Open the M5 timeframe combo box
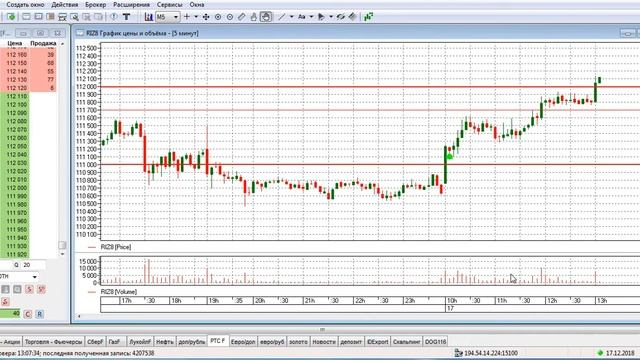 coord(167,17)
